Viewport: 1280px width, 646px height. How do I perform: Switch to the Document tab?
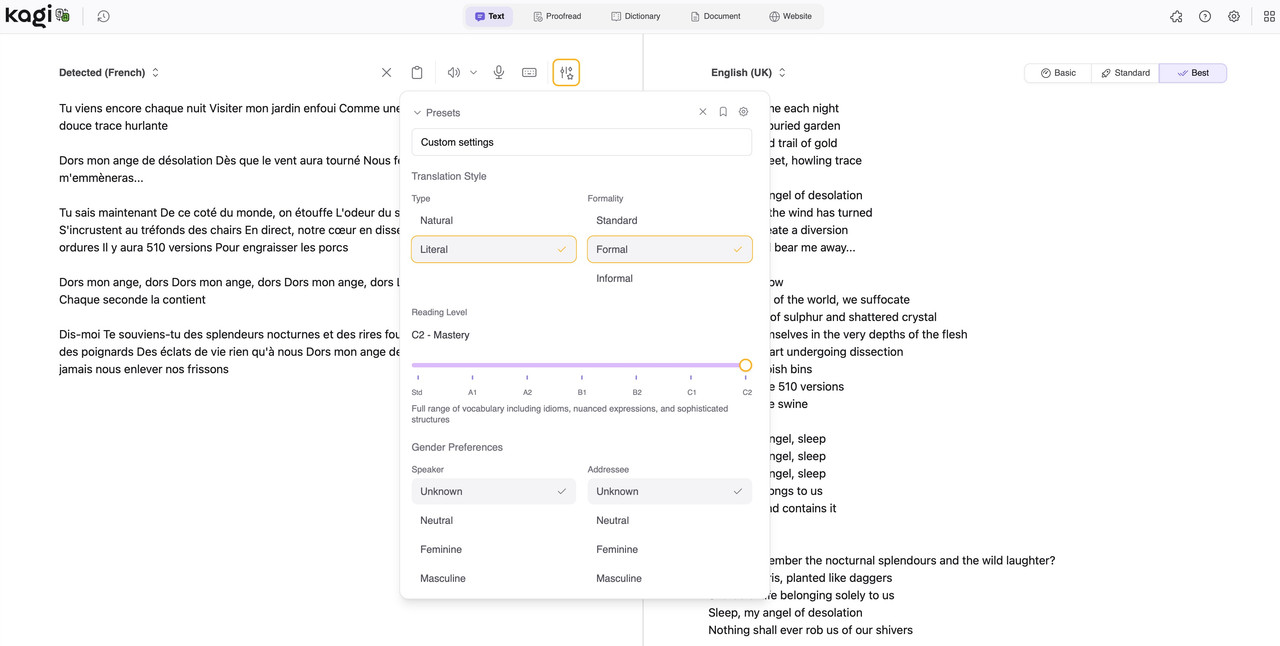(x=716, y=16)
